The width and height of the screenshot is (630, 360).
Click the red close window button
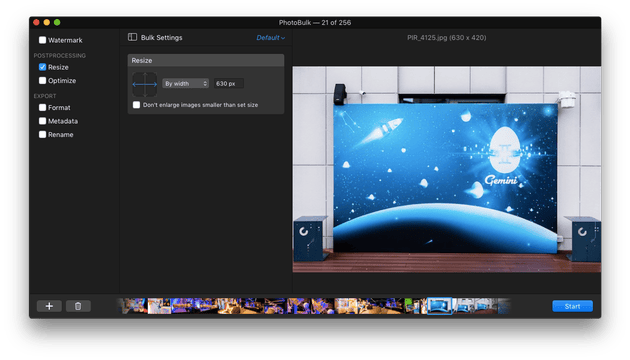36,22
